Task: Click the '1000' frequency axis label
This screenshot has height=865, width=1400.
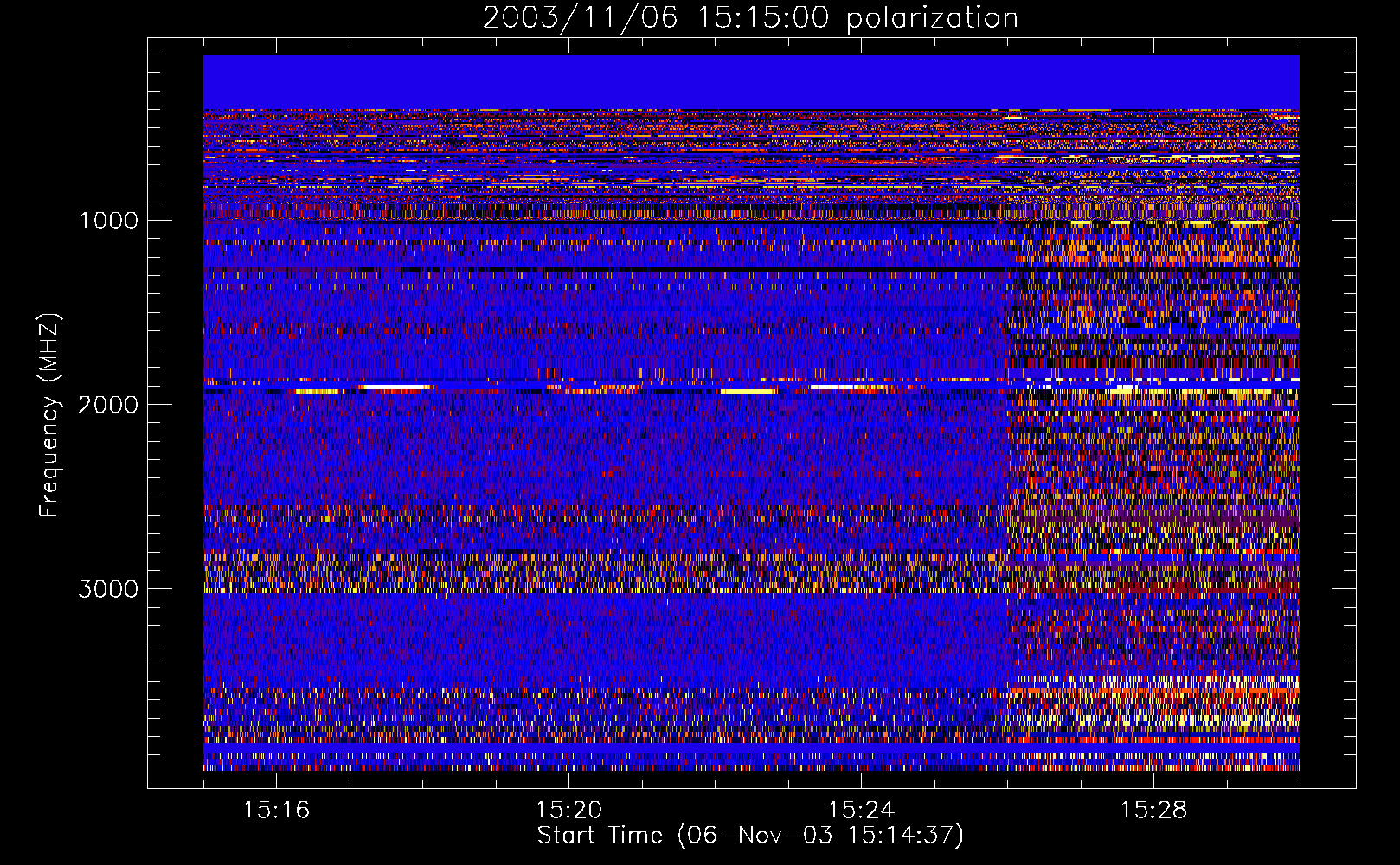Action: pos(108,221)
